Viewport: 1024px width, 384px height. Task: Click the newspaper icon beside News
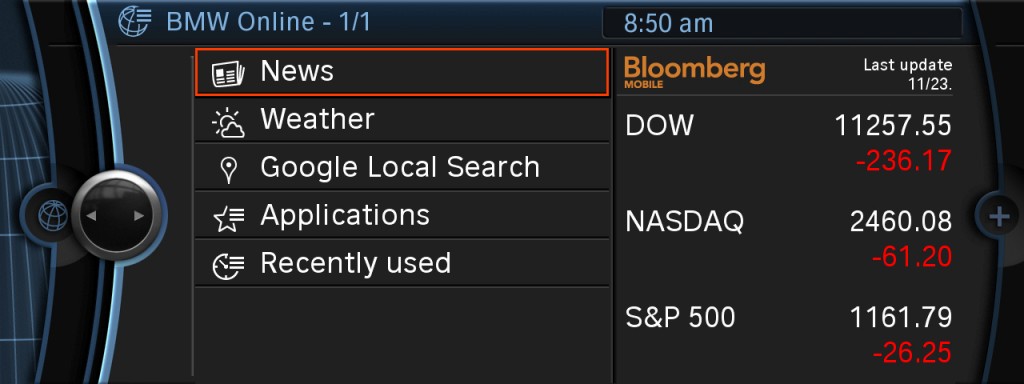click(x=228, y=74)
